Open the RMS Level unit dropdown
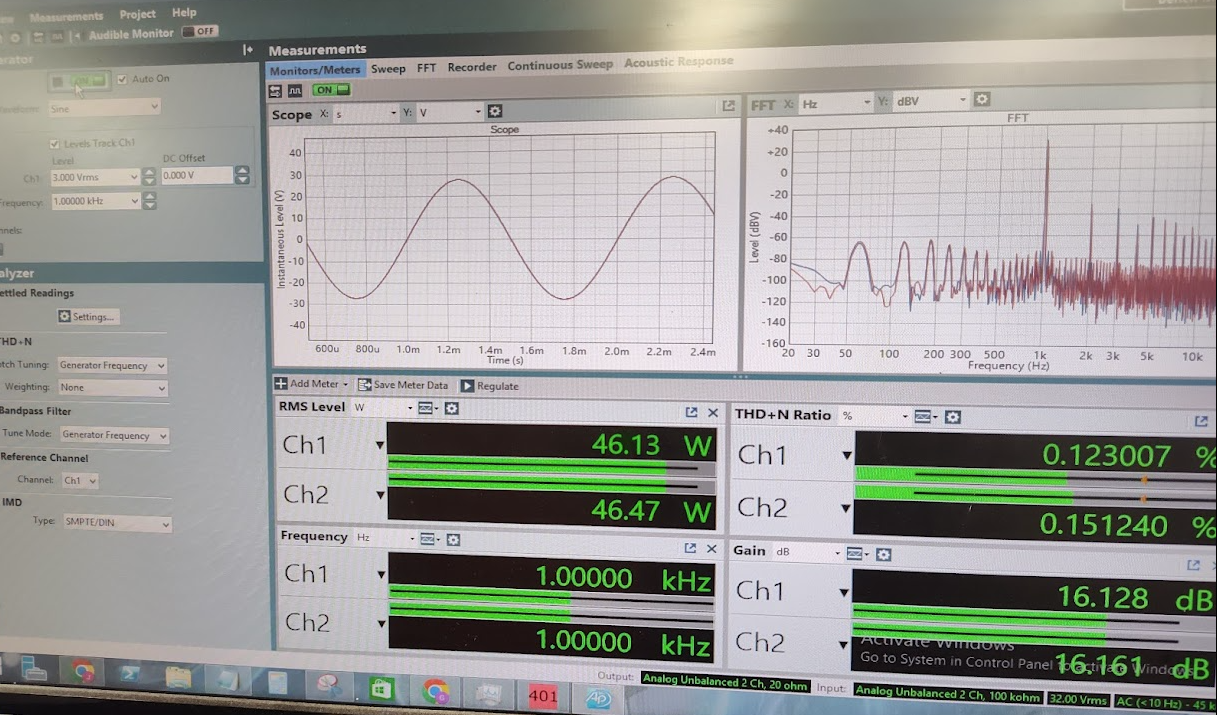Screen dimensions: 1217x715 pyautogui.click(x=381, y=408)
